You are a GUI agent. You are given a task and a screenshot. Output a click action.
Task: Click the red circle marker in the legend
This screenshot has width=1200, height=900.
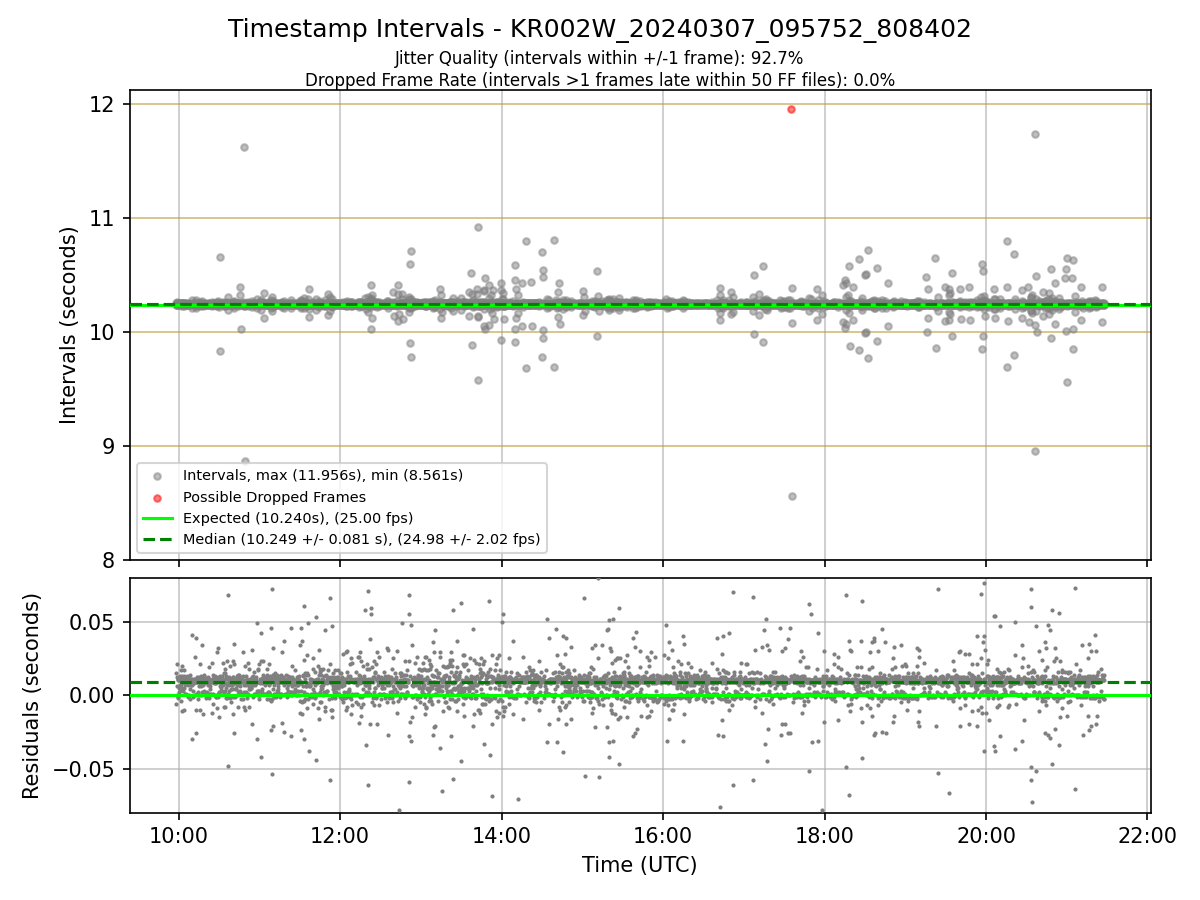coord(157,497)
